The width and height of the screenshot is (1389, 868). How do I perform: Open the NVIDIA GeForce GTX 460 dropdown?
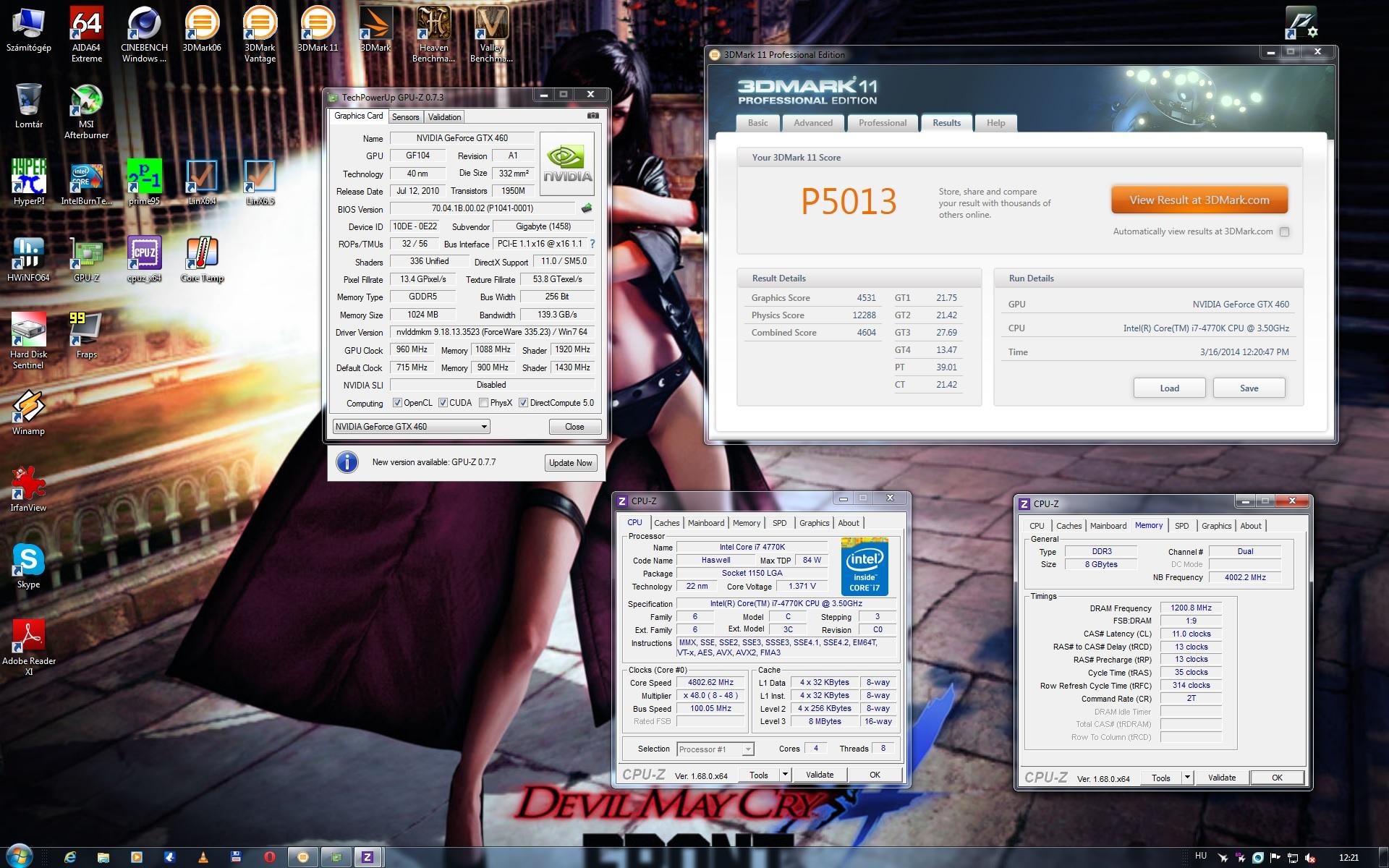click(x=411, y=427)
